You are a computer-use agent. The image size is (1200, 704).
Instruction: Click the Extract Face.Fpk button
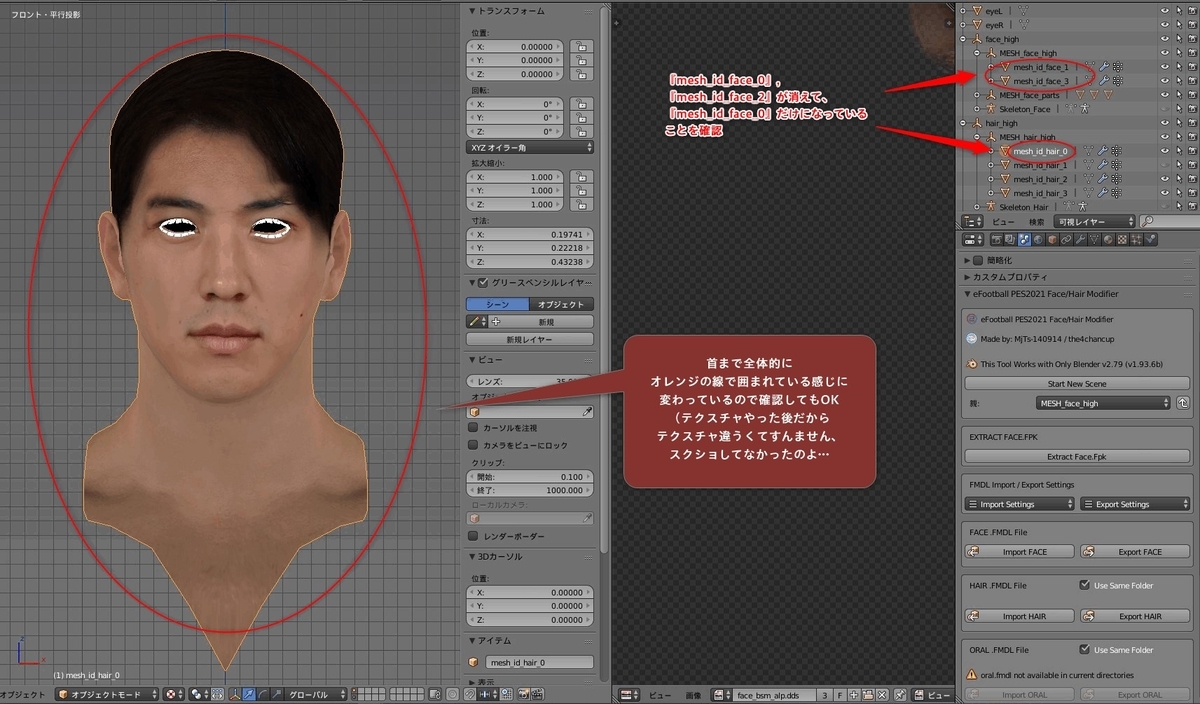[1077, 456]
